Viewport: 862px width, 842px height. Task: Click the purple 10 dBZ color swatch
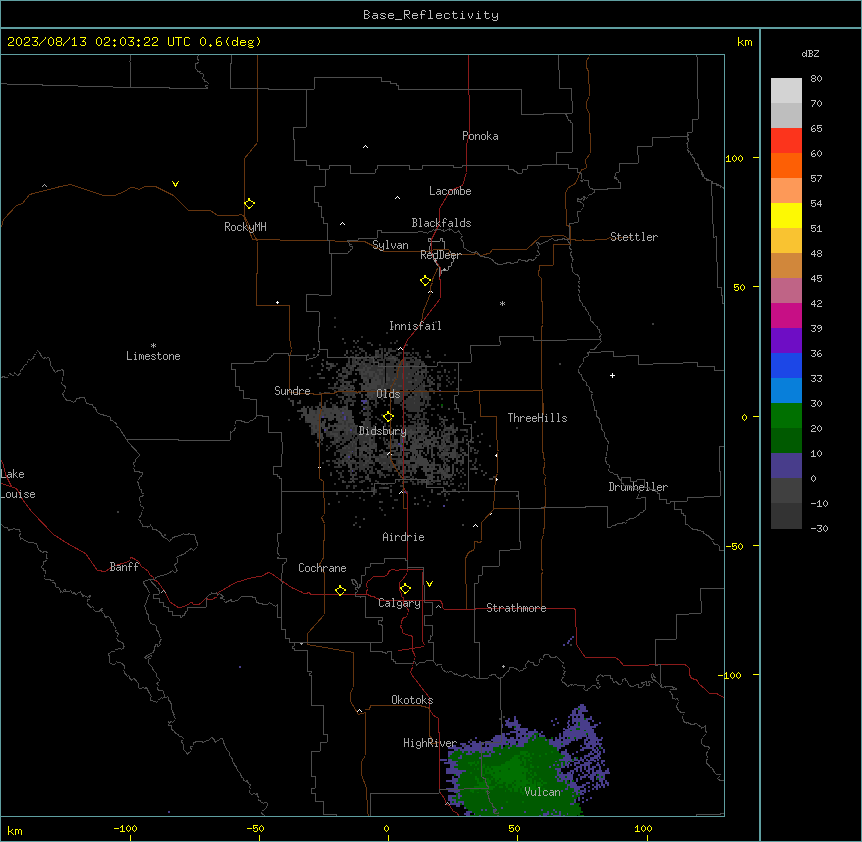point(786,466)
